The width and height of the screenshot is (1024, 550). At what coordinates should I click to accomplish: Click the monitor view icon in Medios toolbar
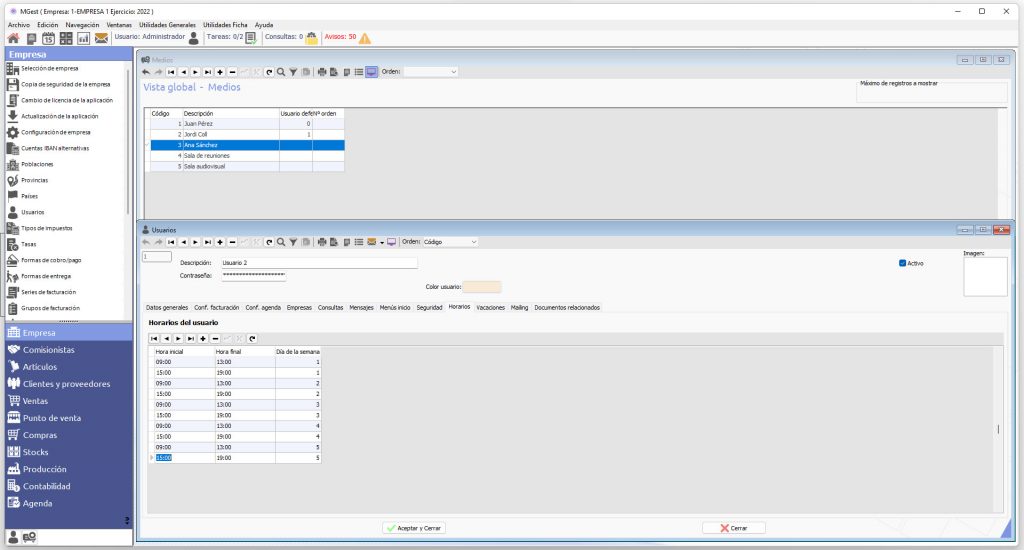pos(372,73)
